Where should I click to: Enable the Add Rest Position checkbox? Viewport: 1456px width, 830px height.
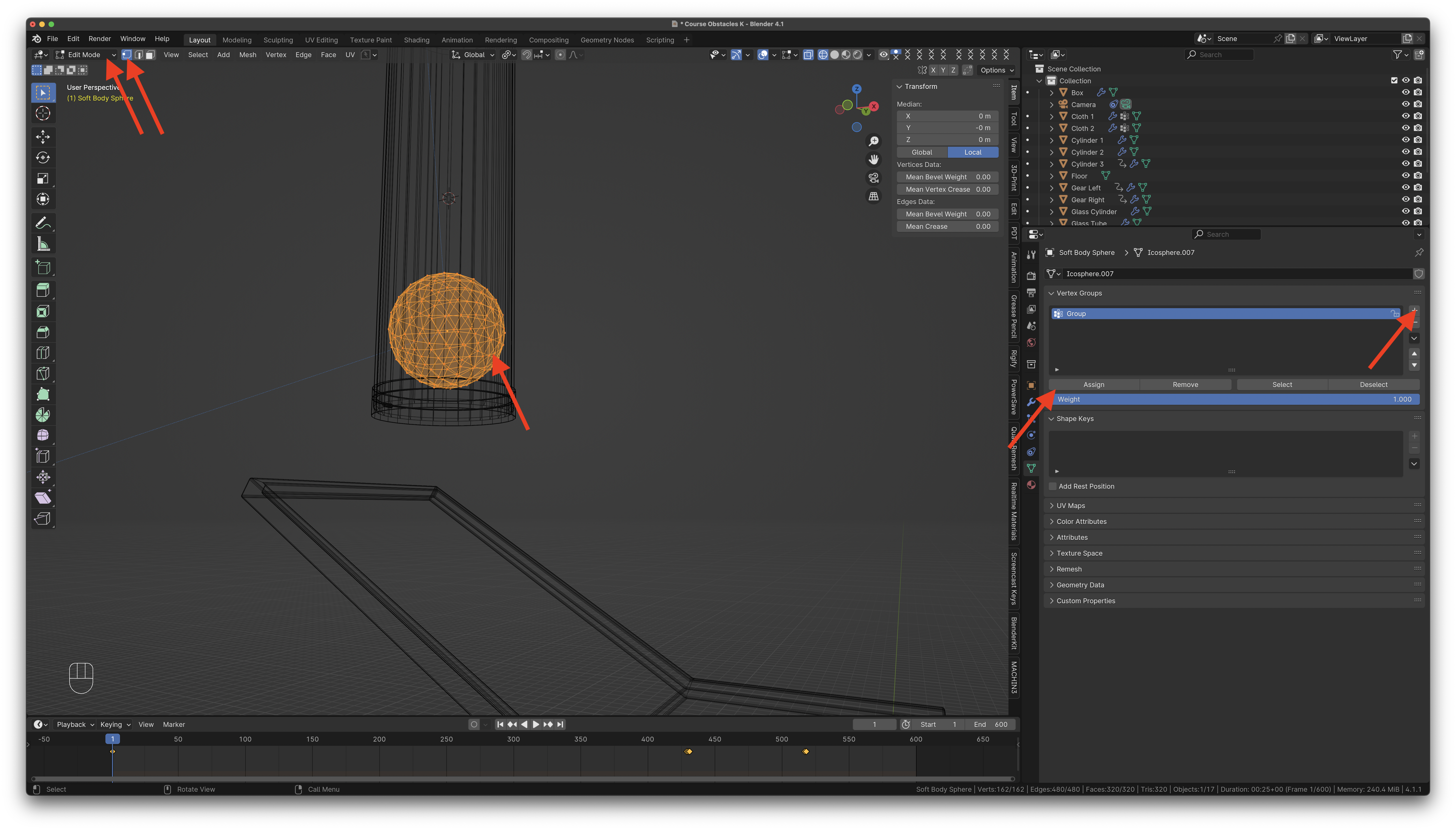click(1053, 486)
